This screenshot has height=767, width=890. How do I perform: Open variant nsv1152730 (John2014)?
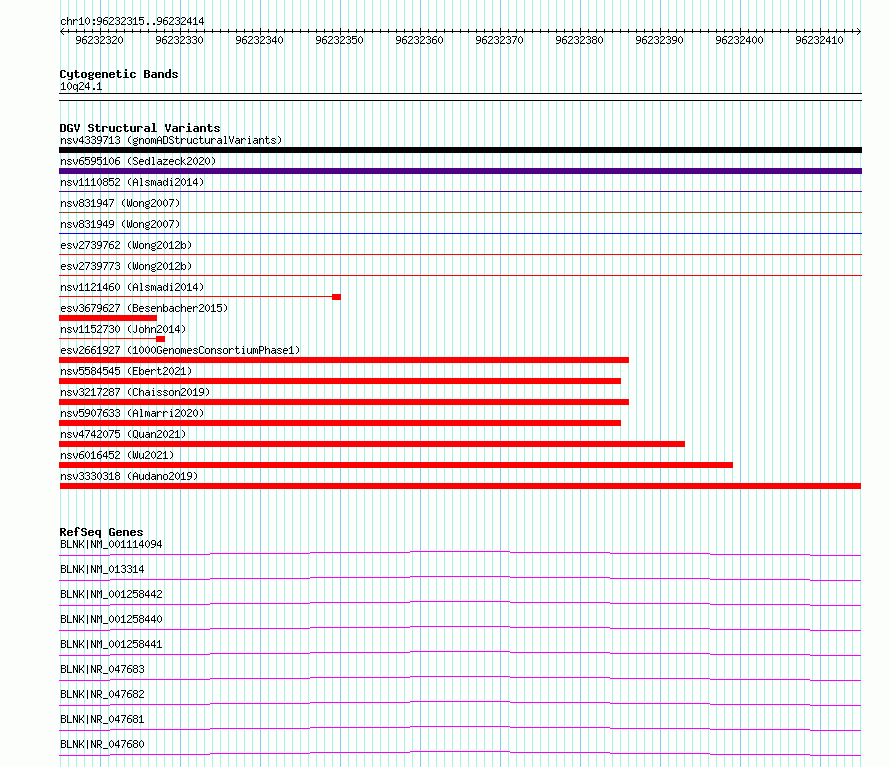[x=123, y=329]
